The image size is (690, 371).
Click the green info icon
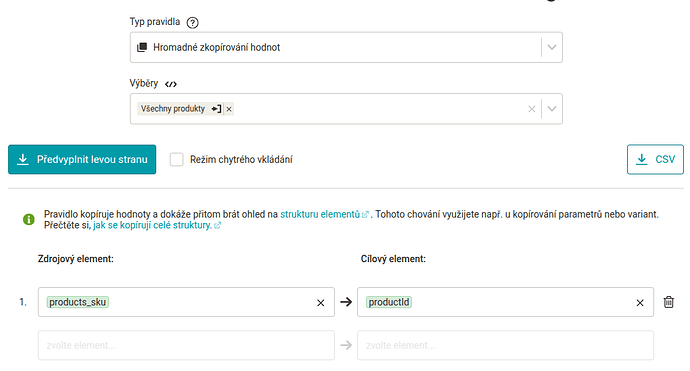[29, 219]
